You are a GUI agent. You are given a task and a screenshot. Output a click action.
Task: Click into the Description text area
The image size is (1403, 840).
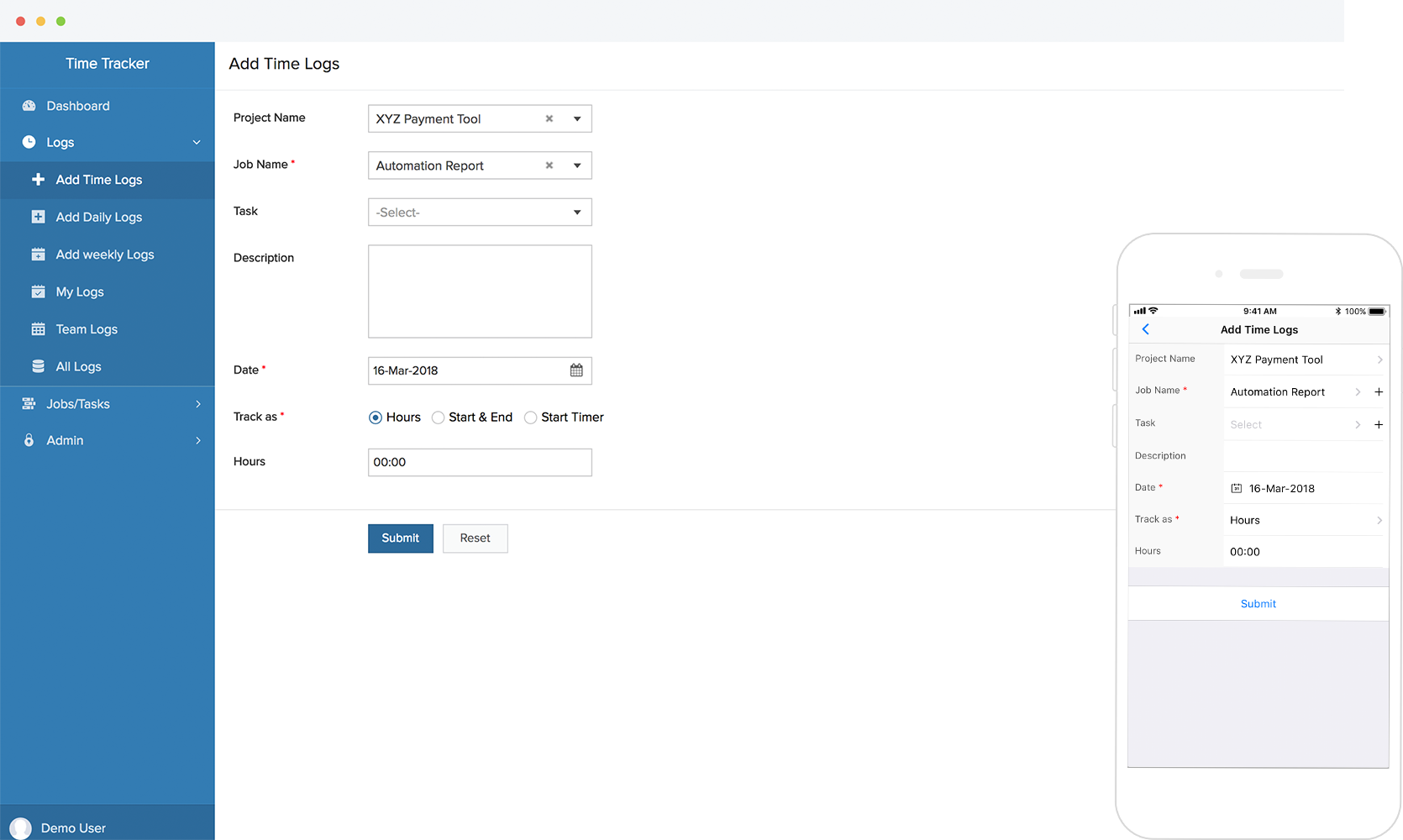tap(480, 291)
